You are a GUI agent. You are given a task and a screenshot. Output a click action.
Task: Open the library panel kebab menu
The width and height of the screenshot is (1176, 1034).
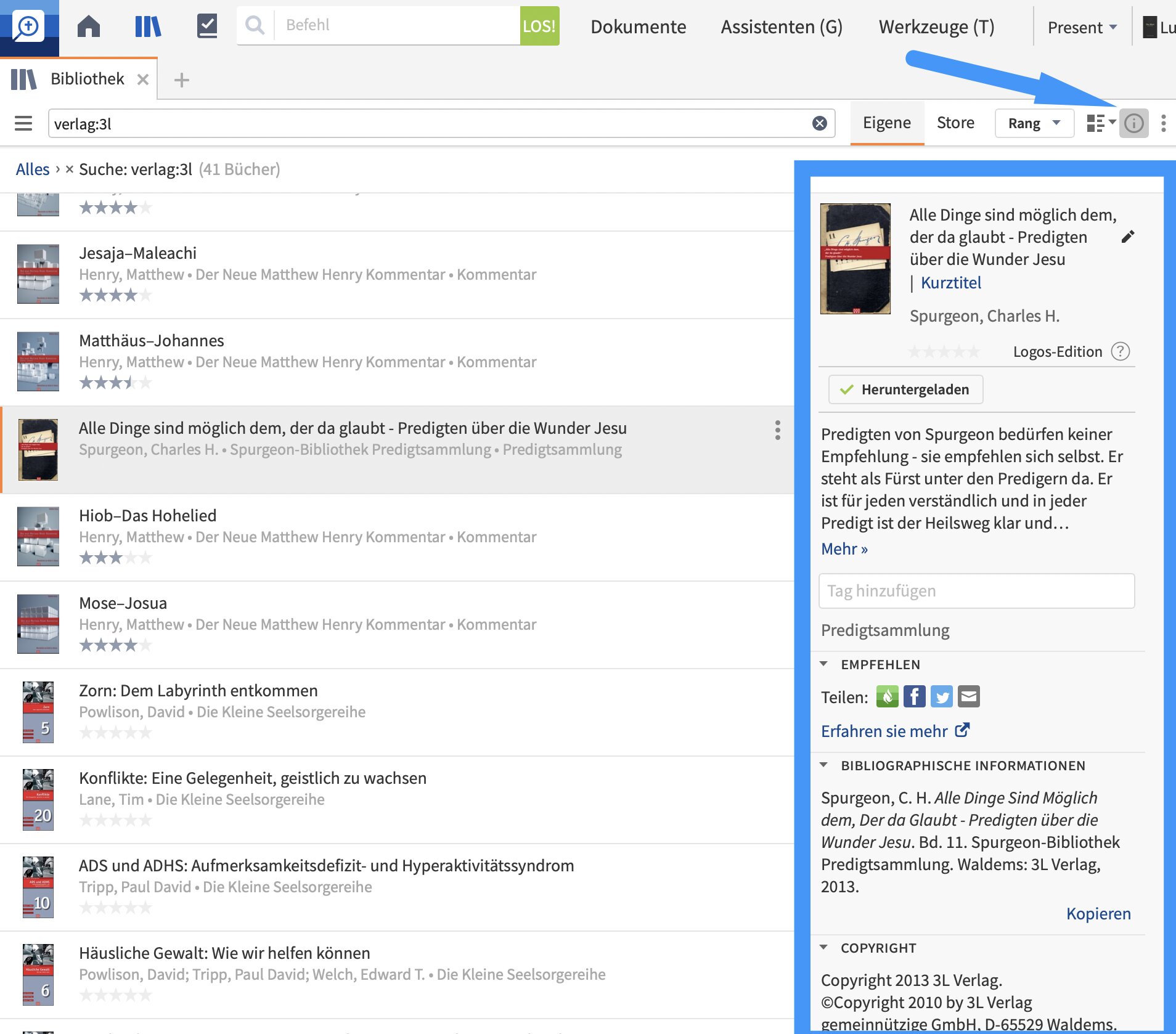click(x=1163, y=123)
